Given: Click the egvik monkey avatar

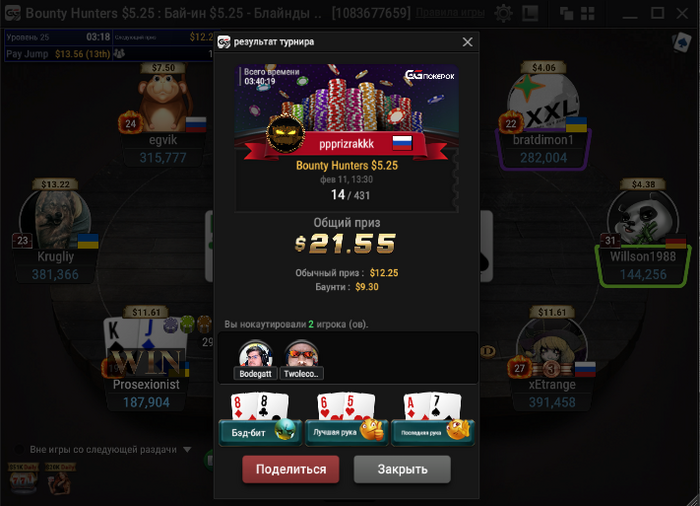Looking at the screenshot, I should 163,102.
